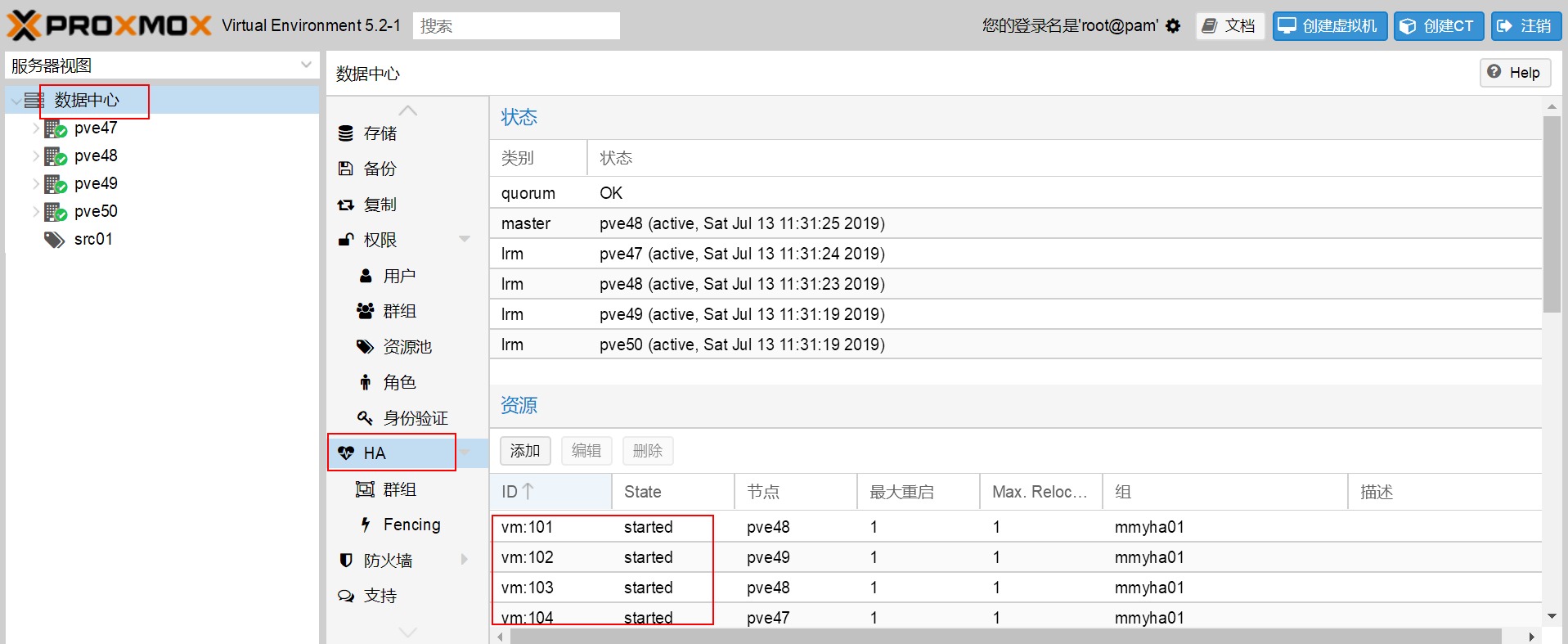1568x644 pixels.
Task: Open user settings gear icon
Action: (1173, 26)
